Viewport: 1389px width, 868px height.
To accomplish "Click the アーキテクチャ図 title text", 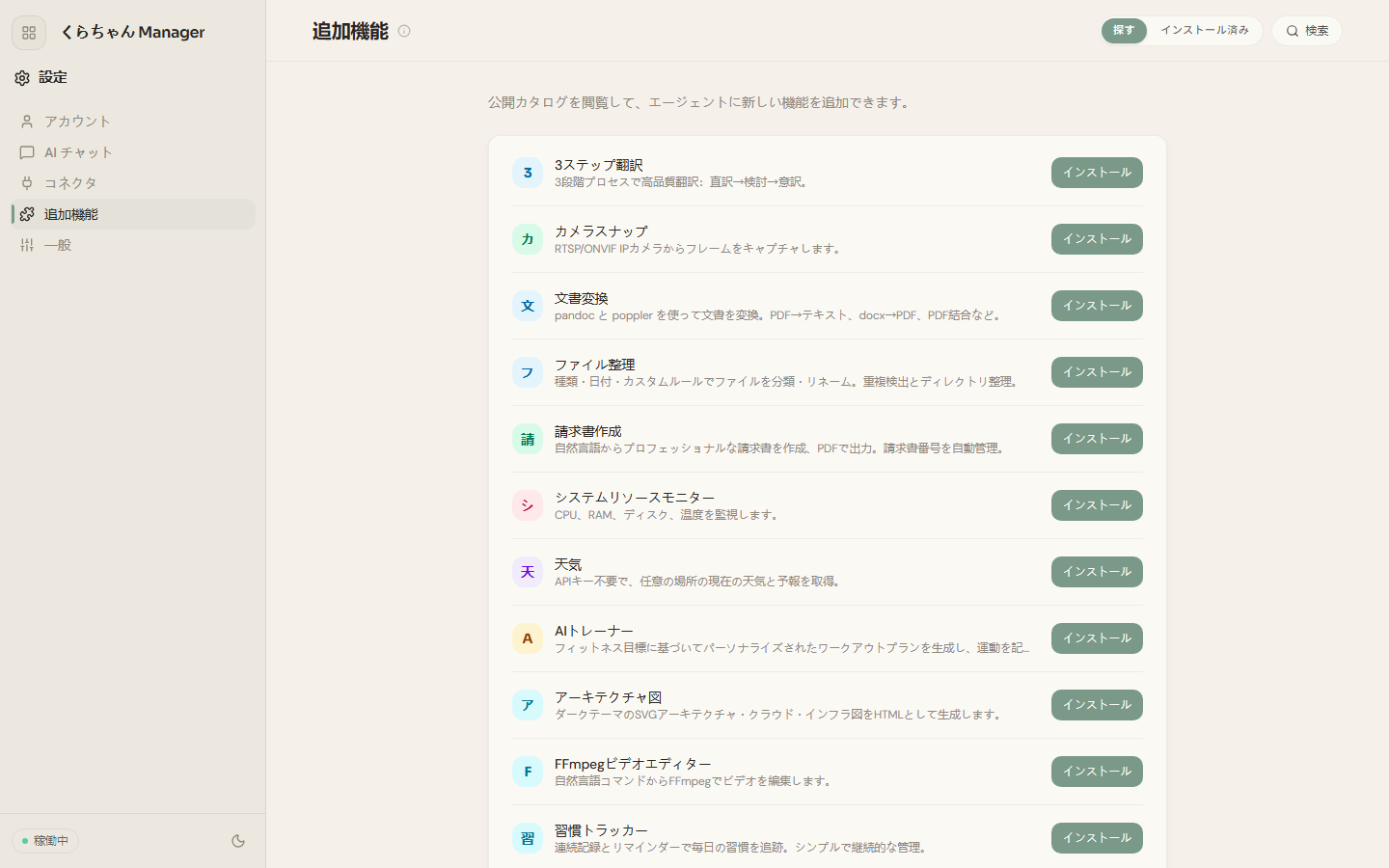I will [609, 697].
